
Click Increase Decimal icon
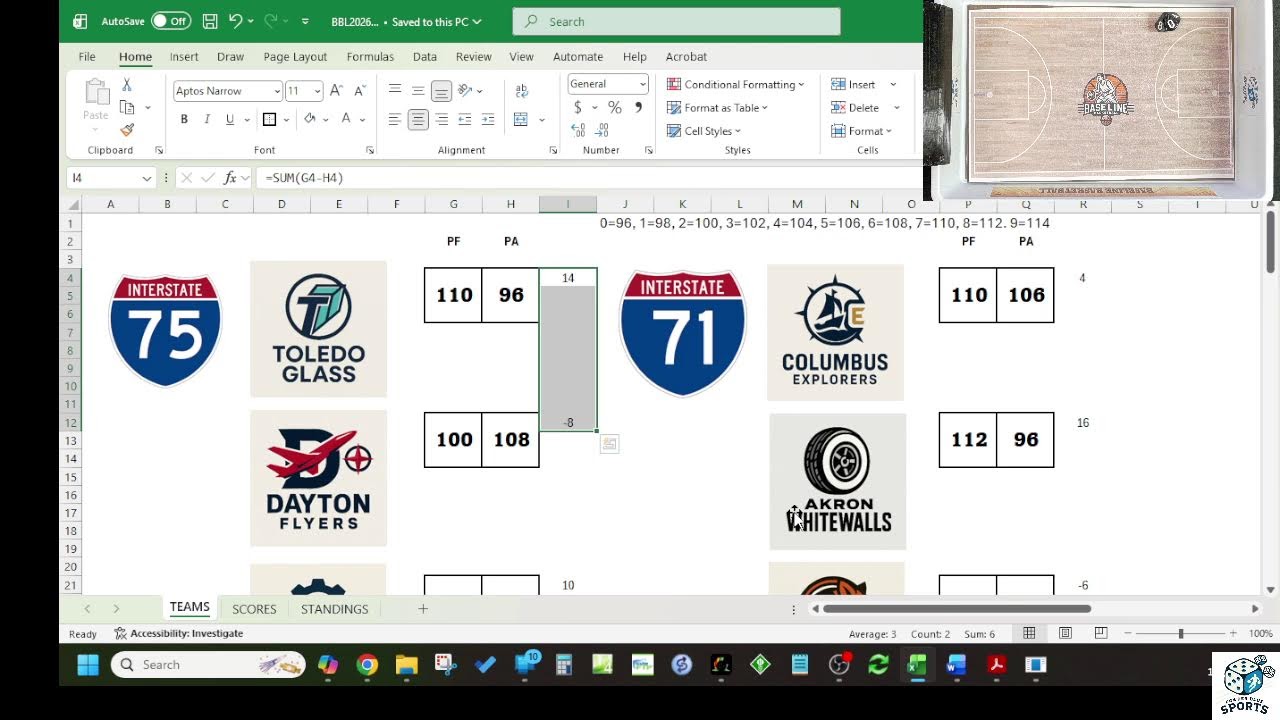[x=578, y=130]
